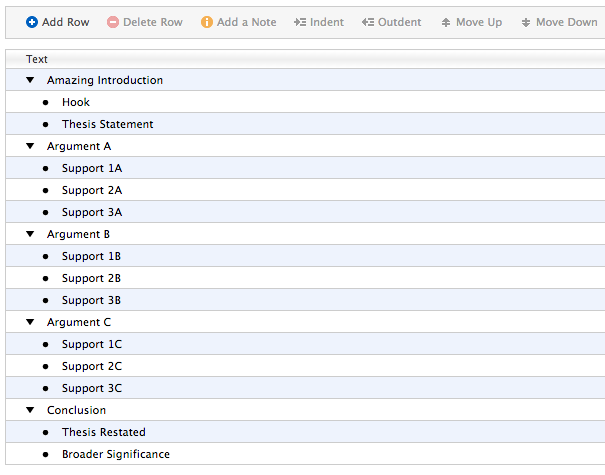Collapse the Argument A section
Screen dimensions: 605x475
(30, 146)
